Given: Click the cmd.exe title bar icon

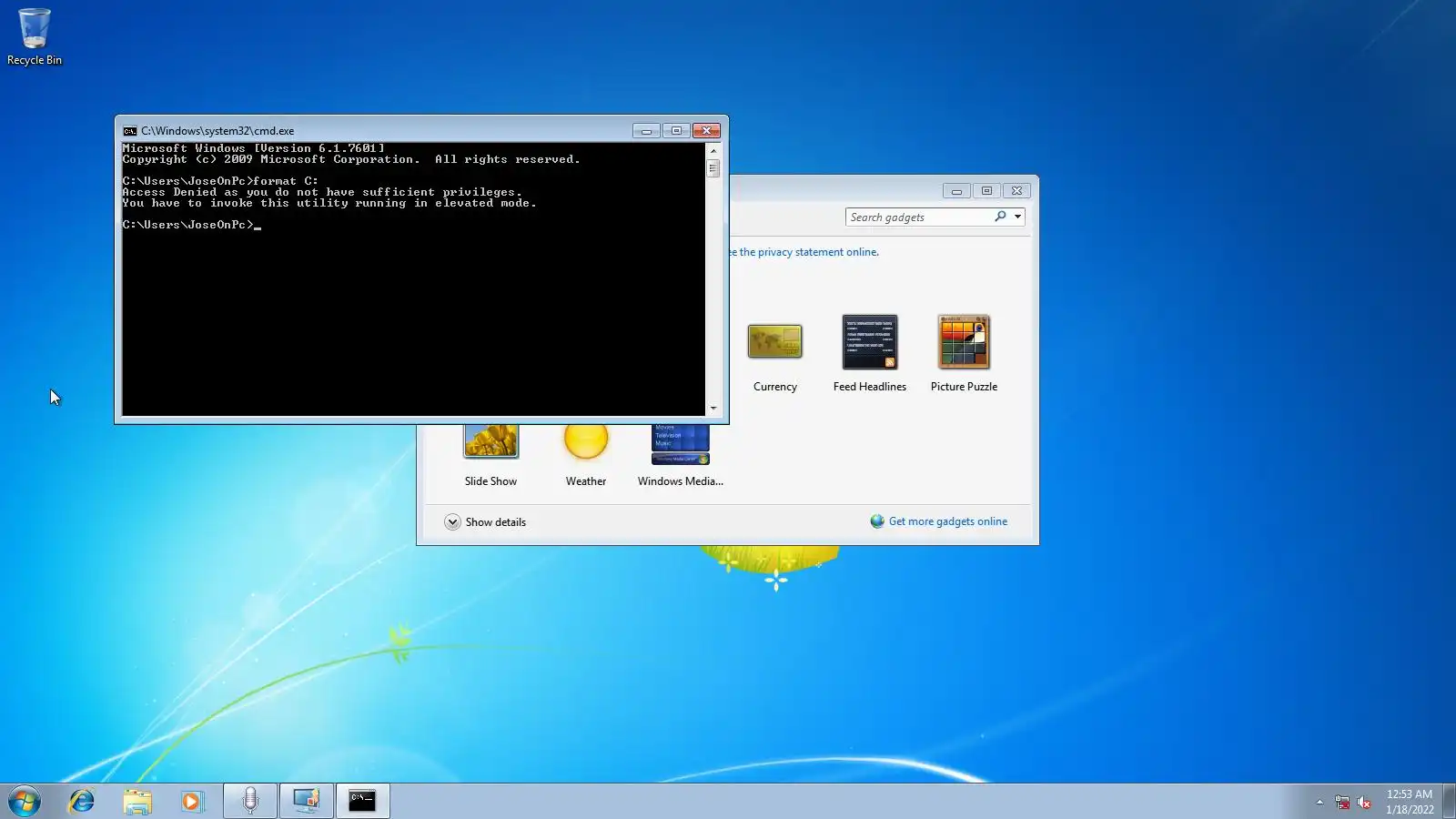Looking at the screenshot, I should click(x=130, y=131).
